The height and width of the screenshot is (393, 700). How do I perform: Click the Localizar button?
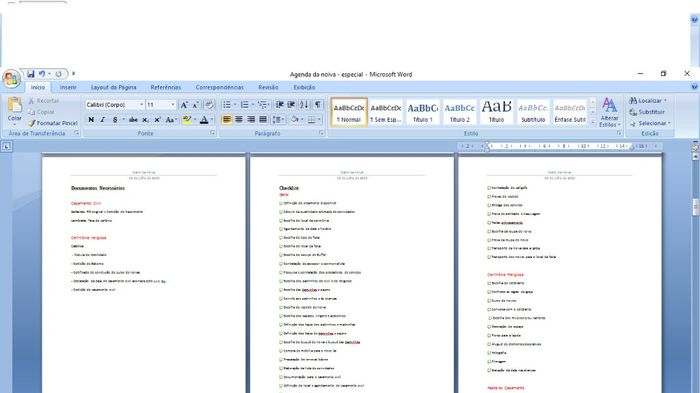coord(648,101)
